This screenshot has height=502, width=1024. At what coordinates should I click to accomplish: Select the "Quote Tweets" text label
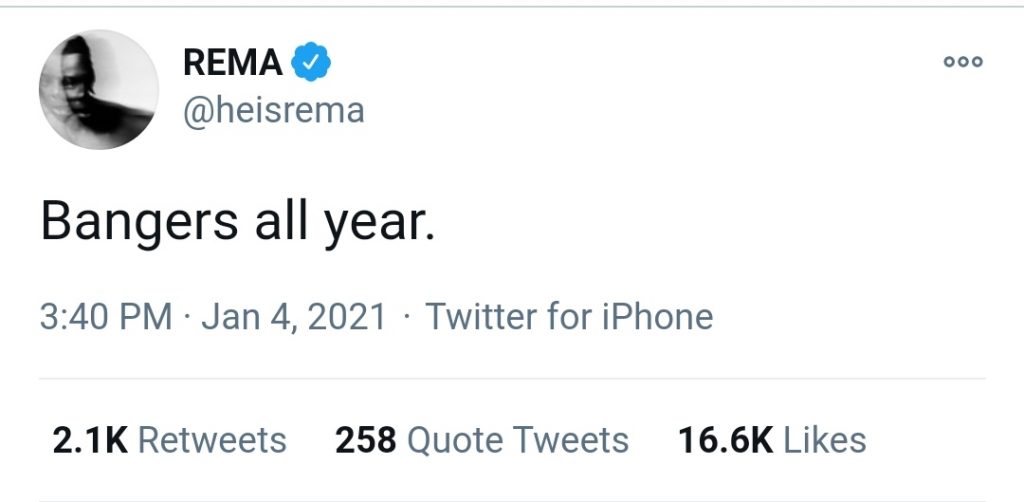click(518, 439)
